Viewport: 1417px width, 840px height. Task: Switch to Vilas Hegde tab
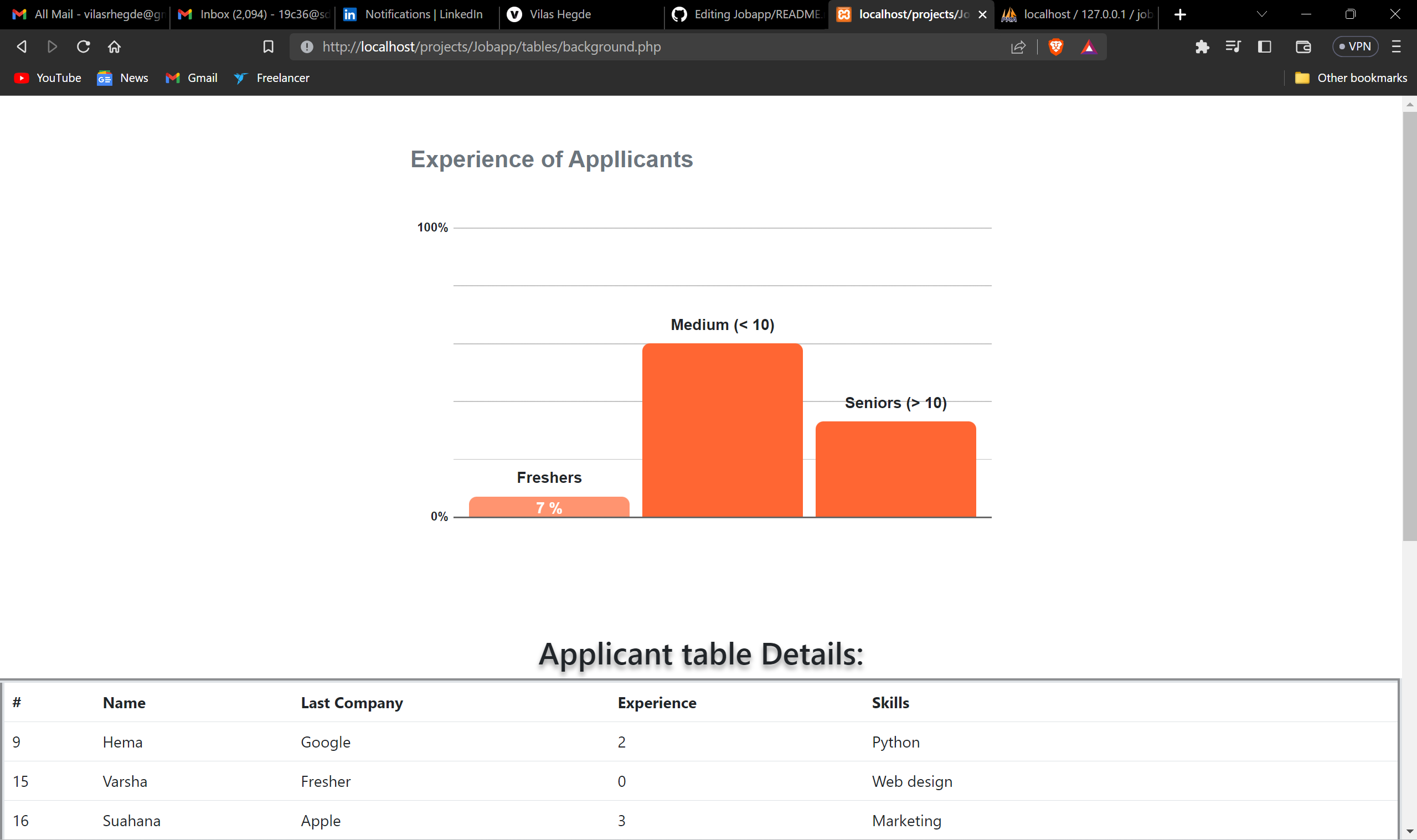pyautogui.click(x=582, y=14)
